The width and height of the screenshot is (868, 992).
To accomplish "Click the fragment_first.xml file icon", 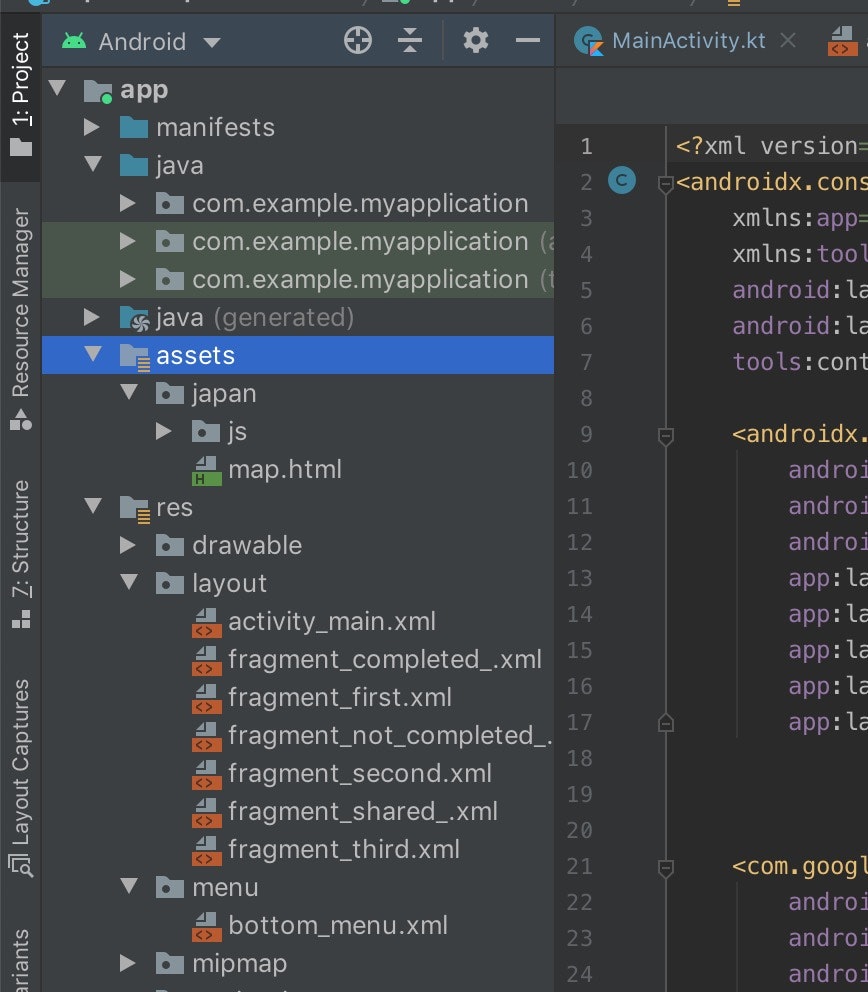I will pyautogui.click(x=207, y=698).
